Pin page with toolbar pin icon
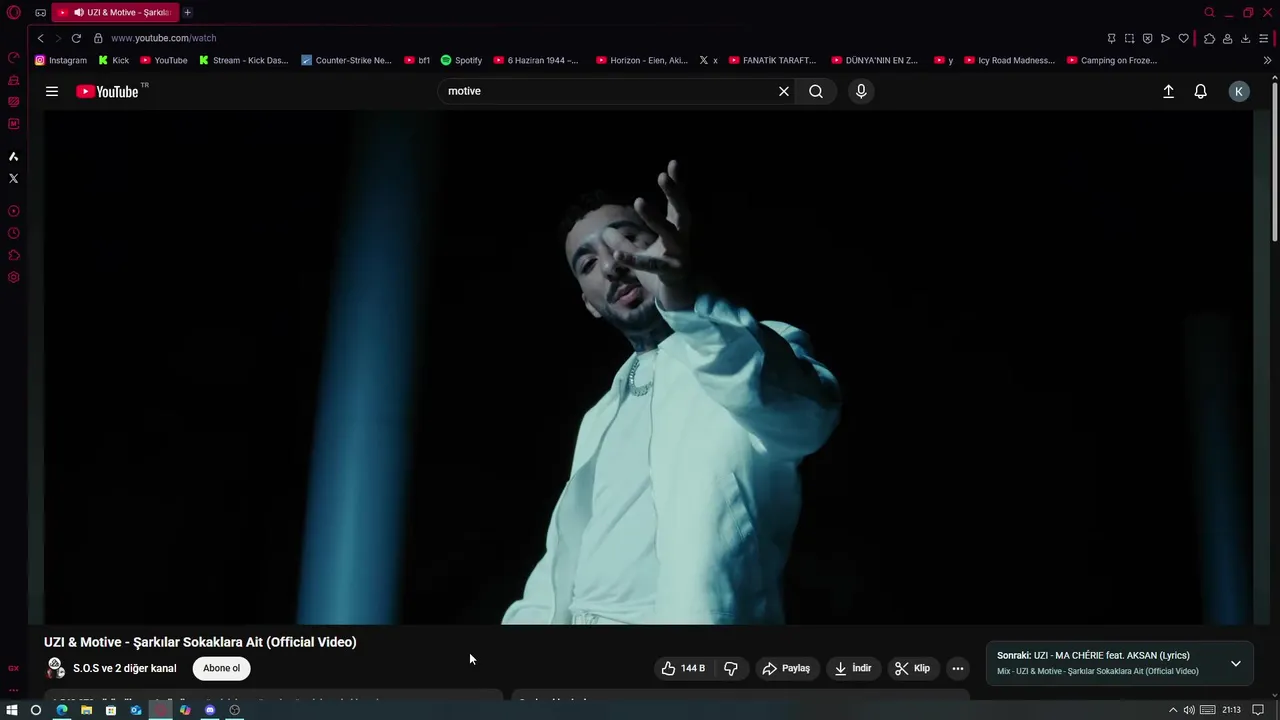The height and width of the screenshot is (720, 1280). coord(1111,38)
